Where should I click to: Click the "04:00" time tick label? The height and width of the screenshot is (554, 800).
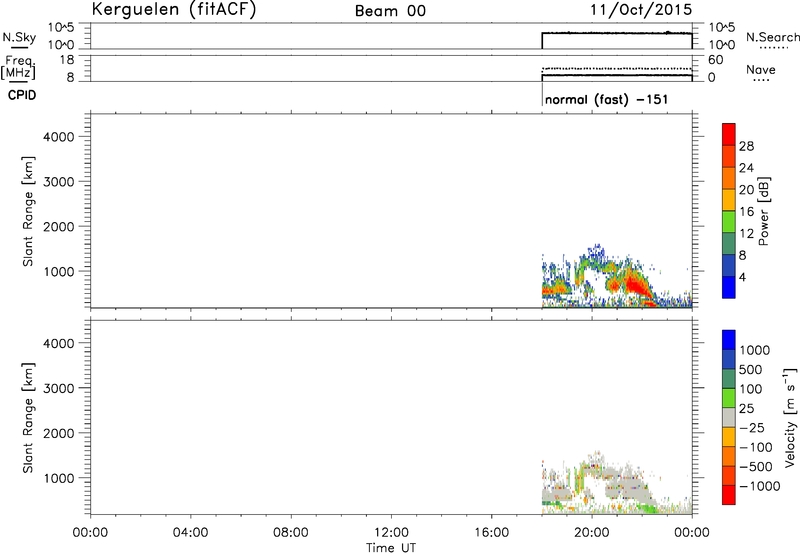[190, 533]
